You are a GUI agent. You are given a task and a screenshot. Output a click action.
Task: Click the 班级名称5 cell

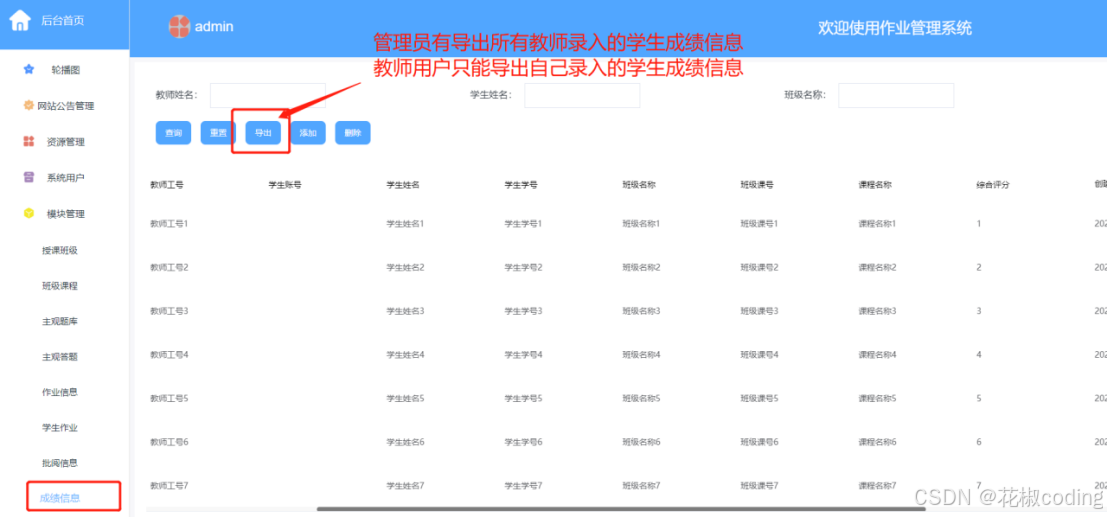(641, 398)
